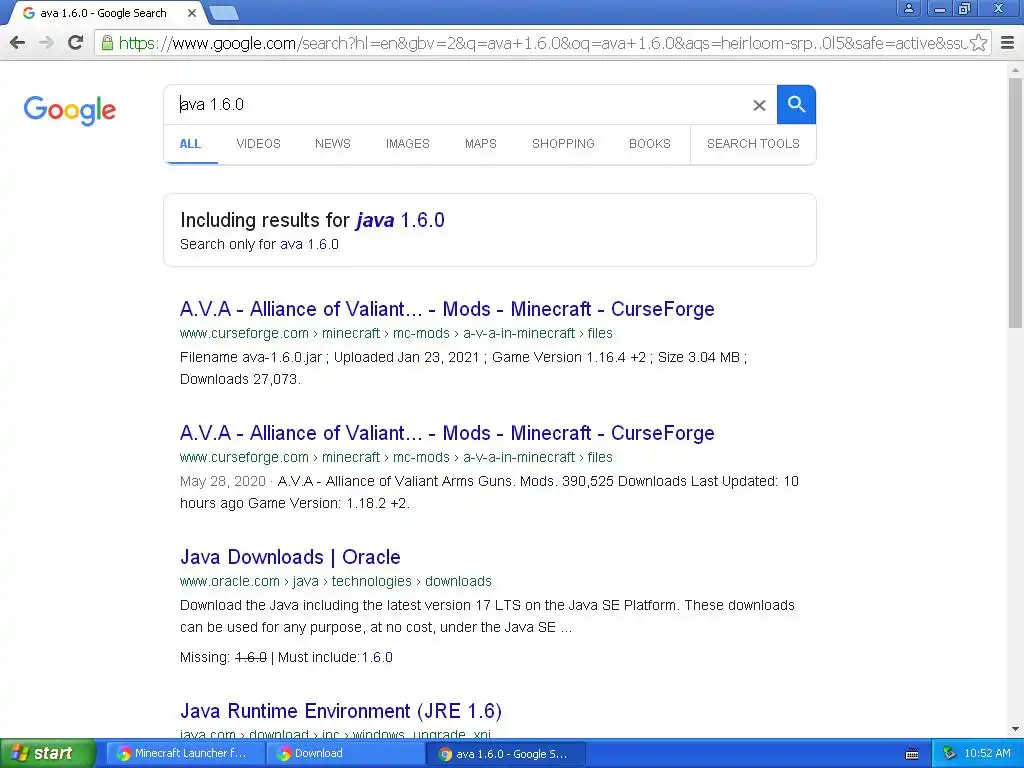Click the 10:52 AM taskbar clock
Image resolution: width=1024 pixels, height=768 pixels.
point(987,754)
